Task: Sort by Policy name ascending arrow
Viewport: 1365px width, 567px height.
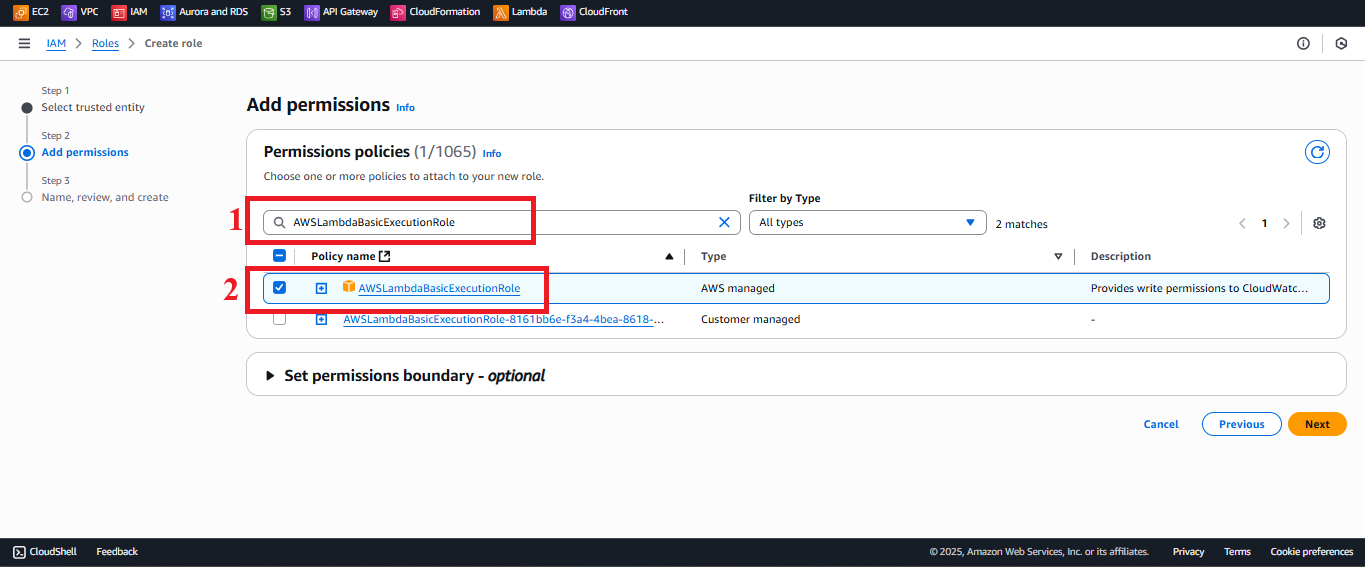Action: click(669, 257)
